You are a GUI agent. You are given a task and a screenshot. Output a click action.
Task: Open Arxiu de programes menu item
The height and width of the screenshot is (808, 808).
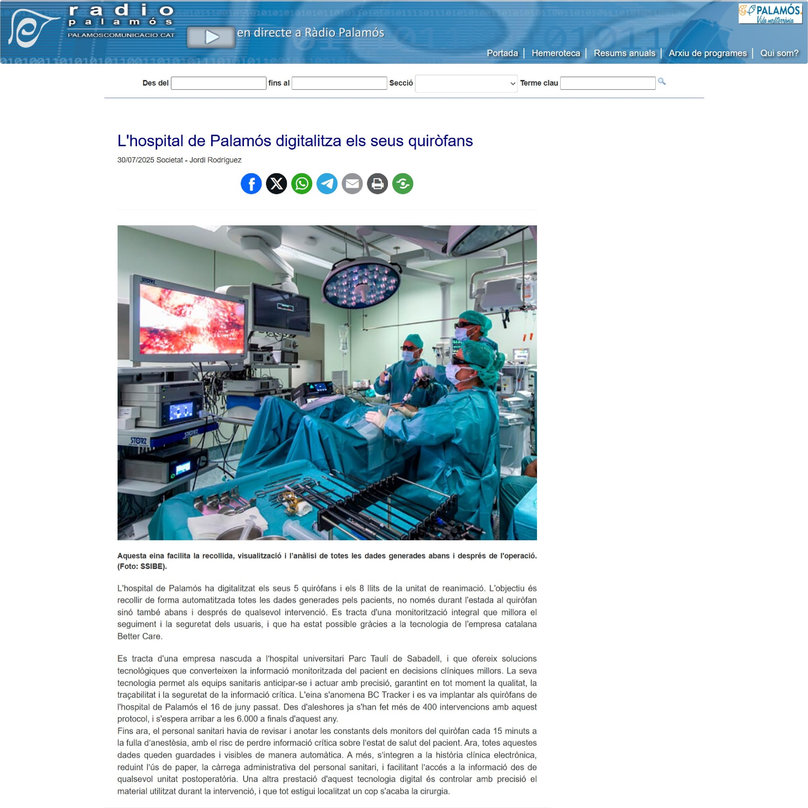707,53
